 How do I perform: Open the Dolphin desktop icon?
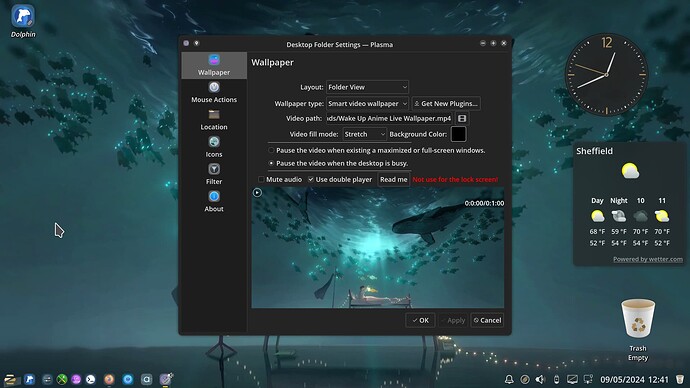tap(23, 21)
